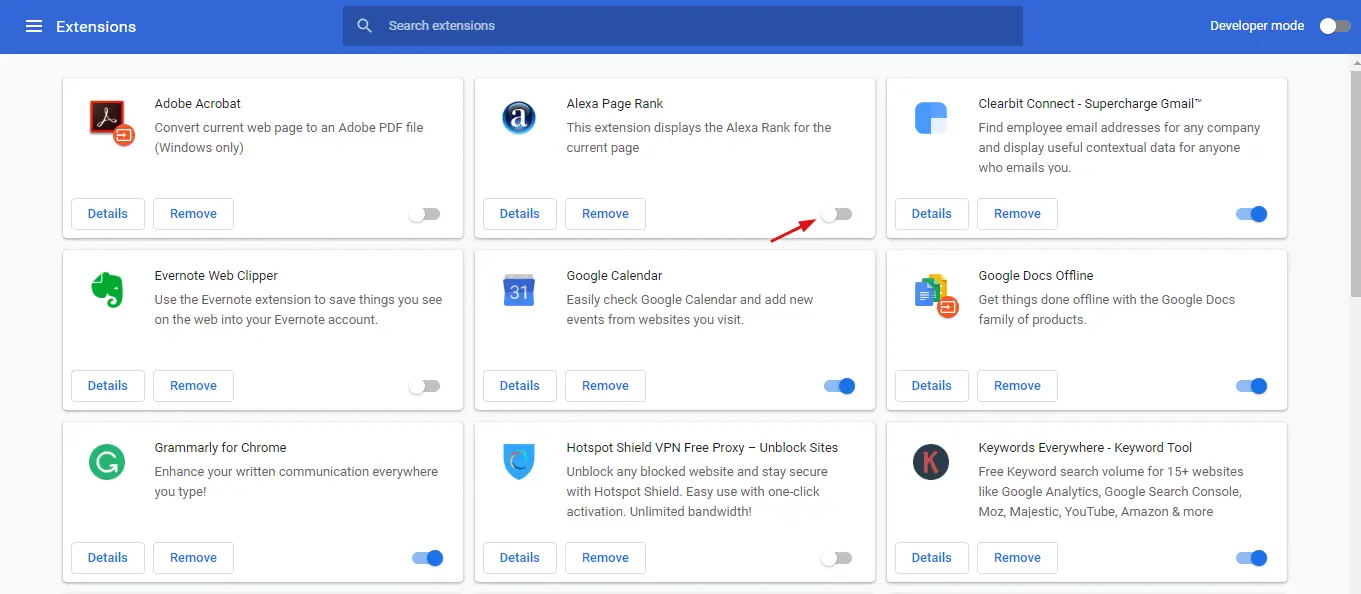
Task: Click the Clearbit Connect extension icon
Action: click(931, 118)
